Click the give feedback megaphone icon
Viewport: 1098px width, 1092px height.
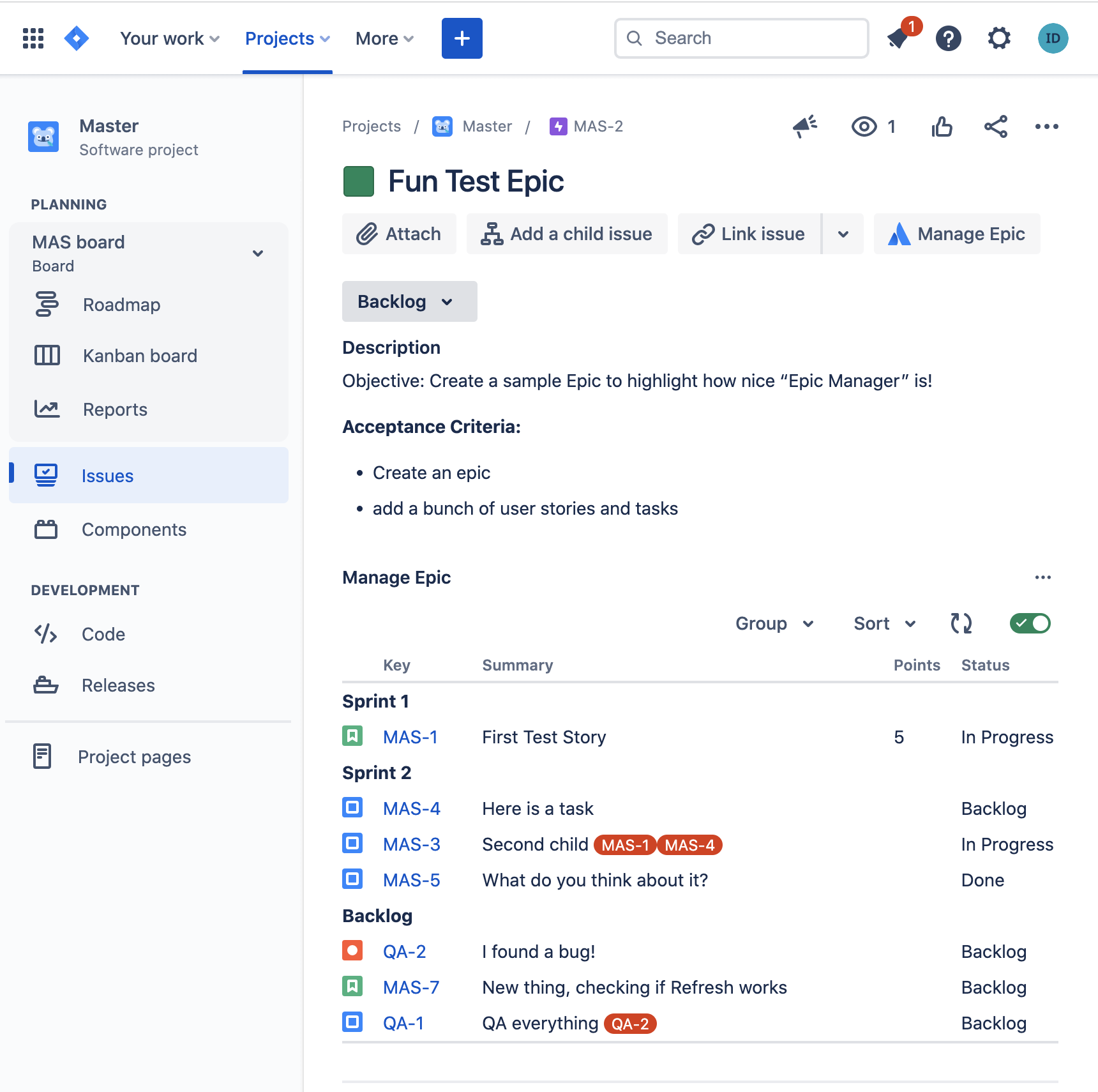pyautogui.click(x=805, y=126)
